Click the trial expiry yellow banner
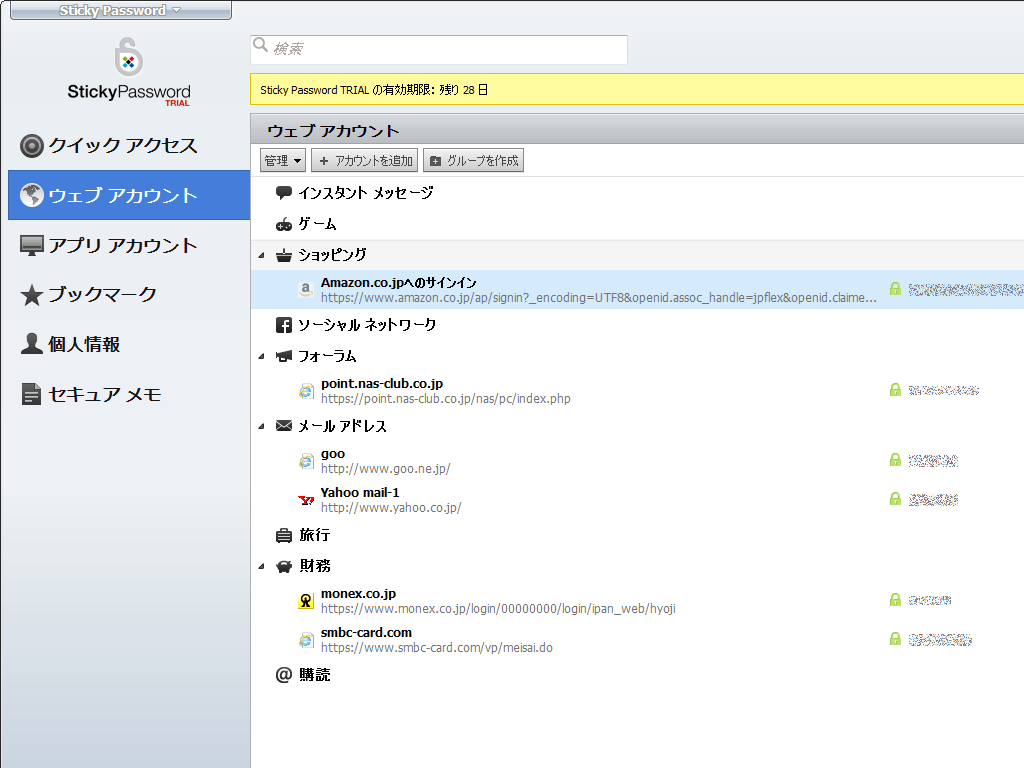 (637, 89)
